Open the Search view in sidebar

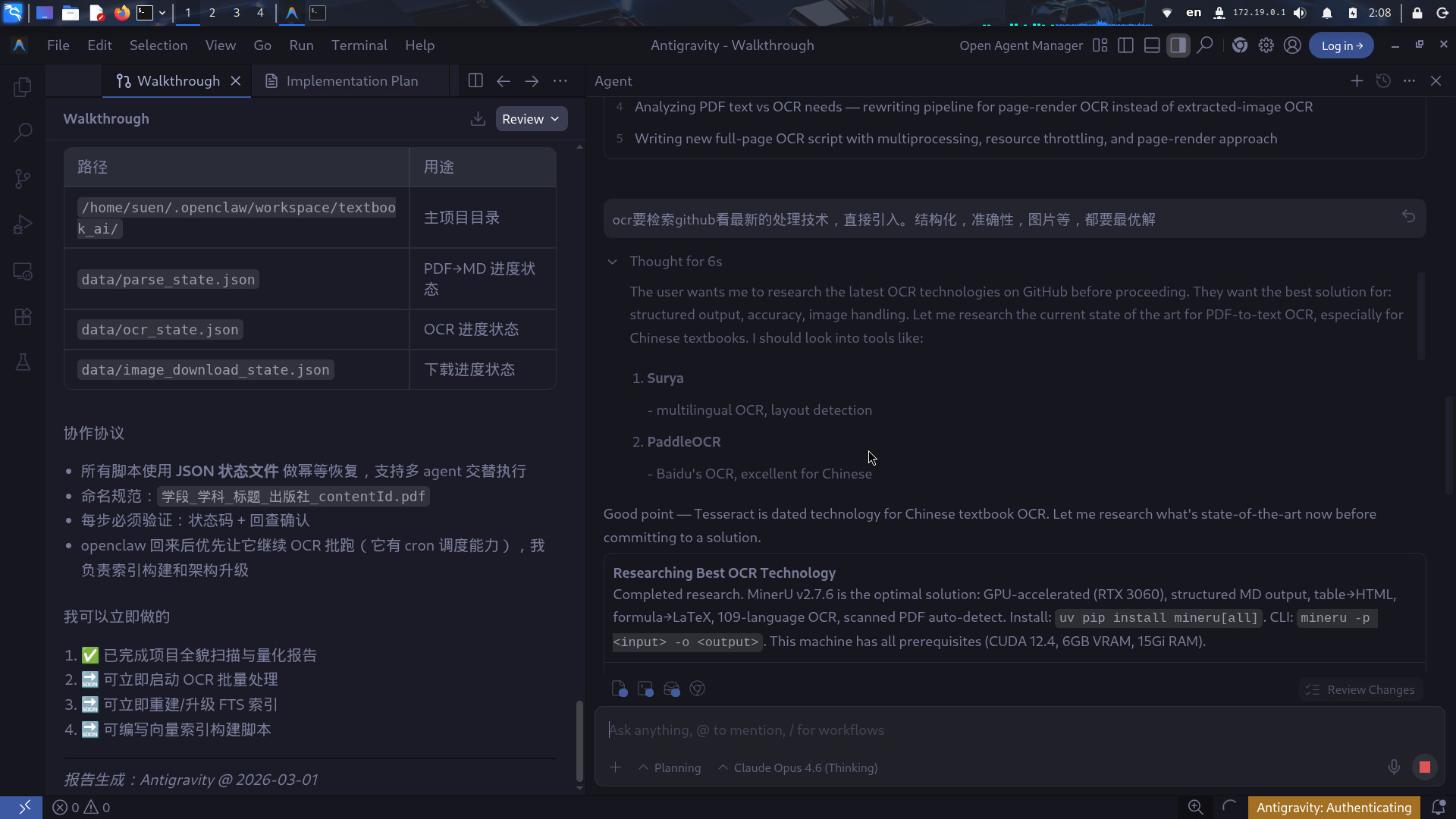click(x=23, y=133)
